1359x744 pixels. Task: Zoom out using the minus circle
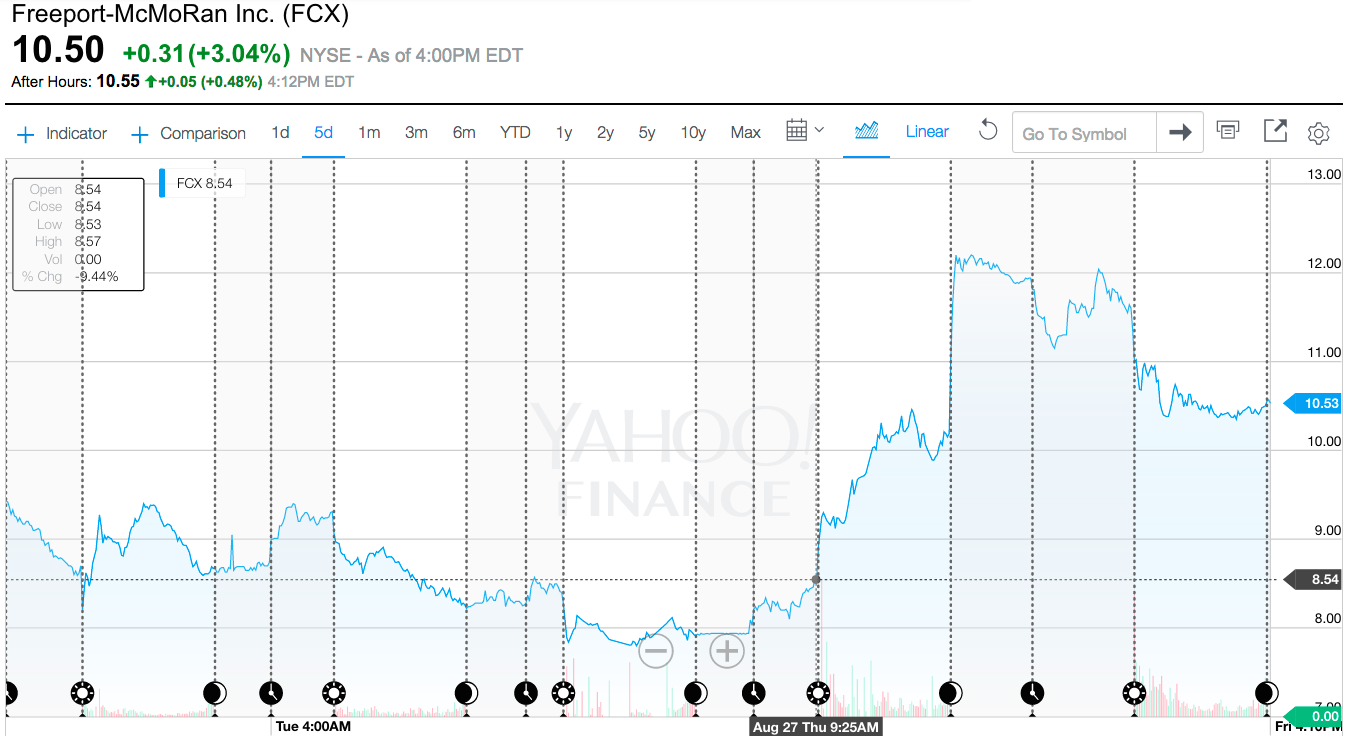(x=655, y=652)
